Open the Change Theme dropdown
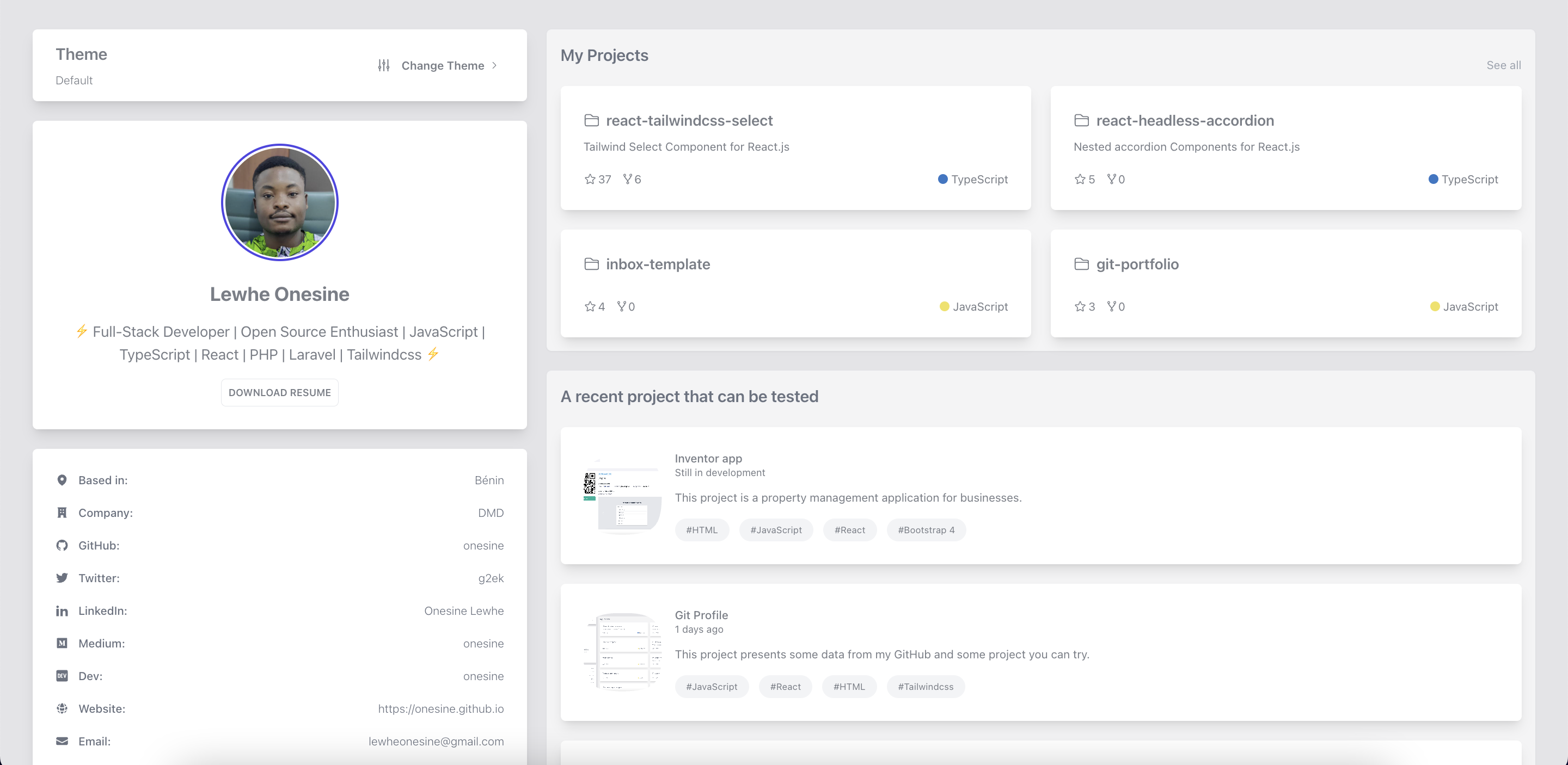 442,66
